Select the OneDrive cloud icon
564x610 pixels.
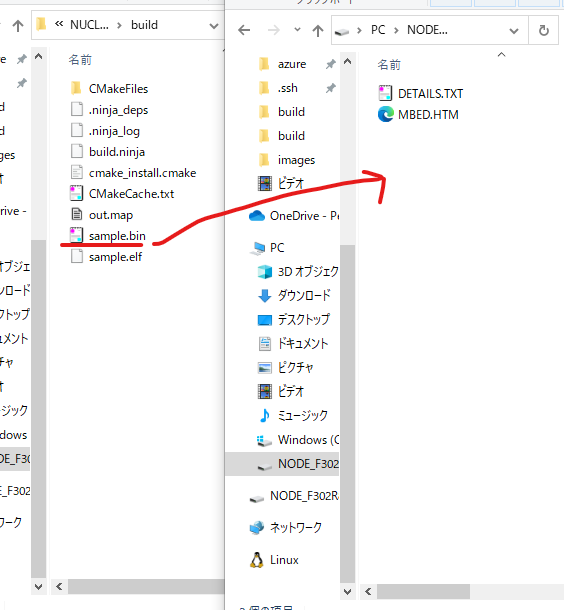(257, 216)
